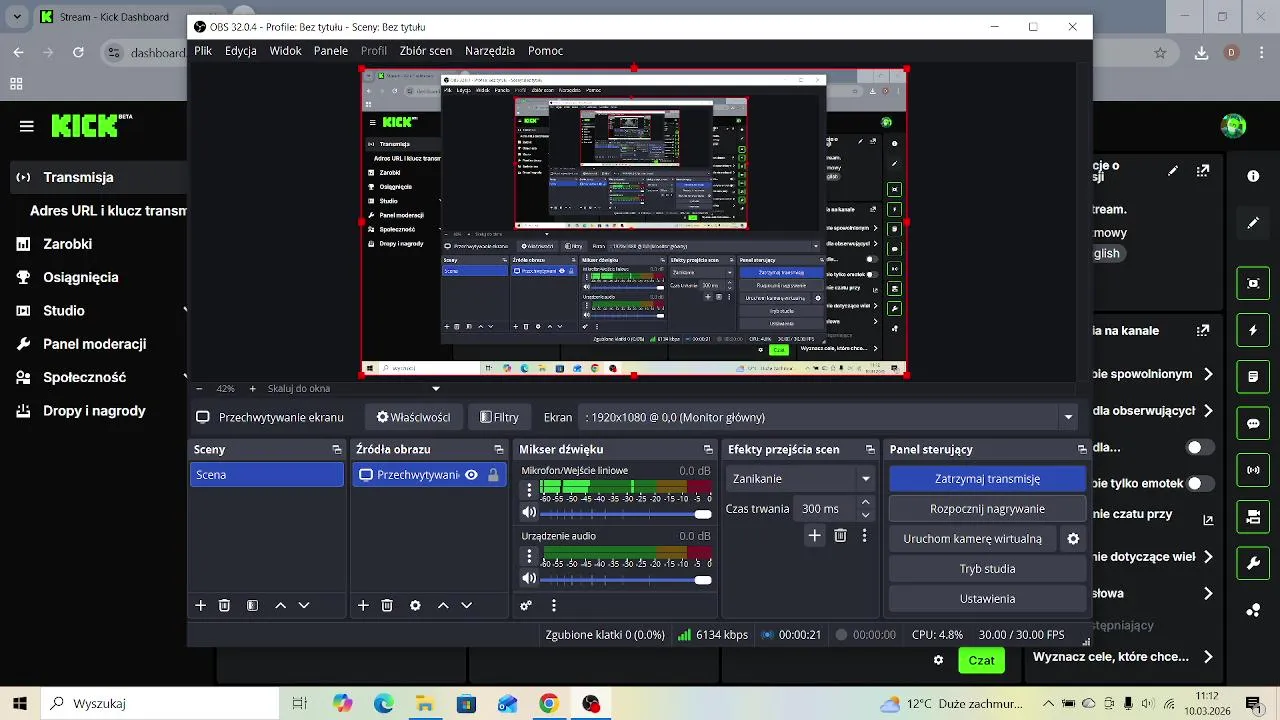Image resolution: width=1280 pixels, height=720 pixels.
Task: Remove scene transition with trash icon
Action: click(840, 535)
